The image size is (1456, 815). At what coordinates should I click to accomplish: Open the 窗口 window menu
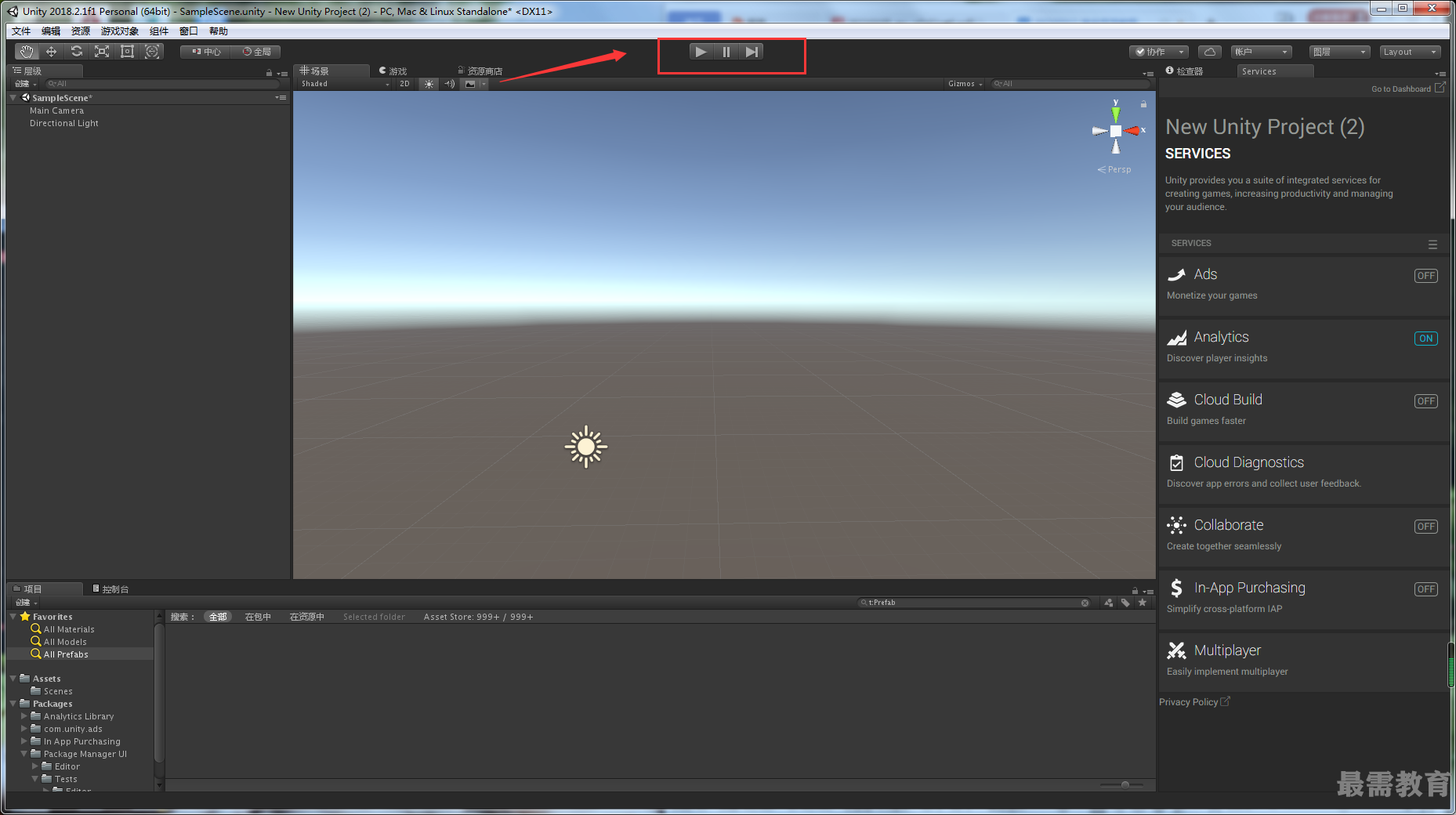tap(189, 31)
